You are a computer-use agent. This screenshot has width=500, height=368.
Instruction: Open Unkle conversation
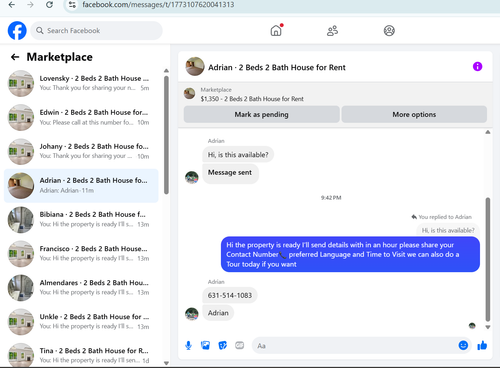[81, 321]
